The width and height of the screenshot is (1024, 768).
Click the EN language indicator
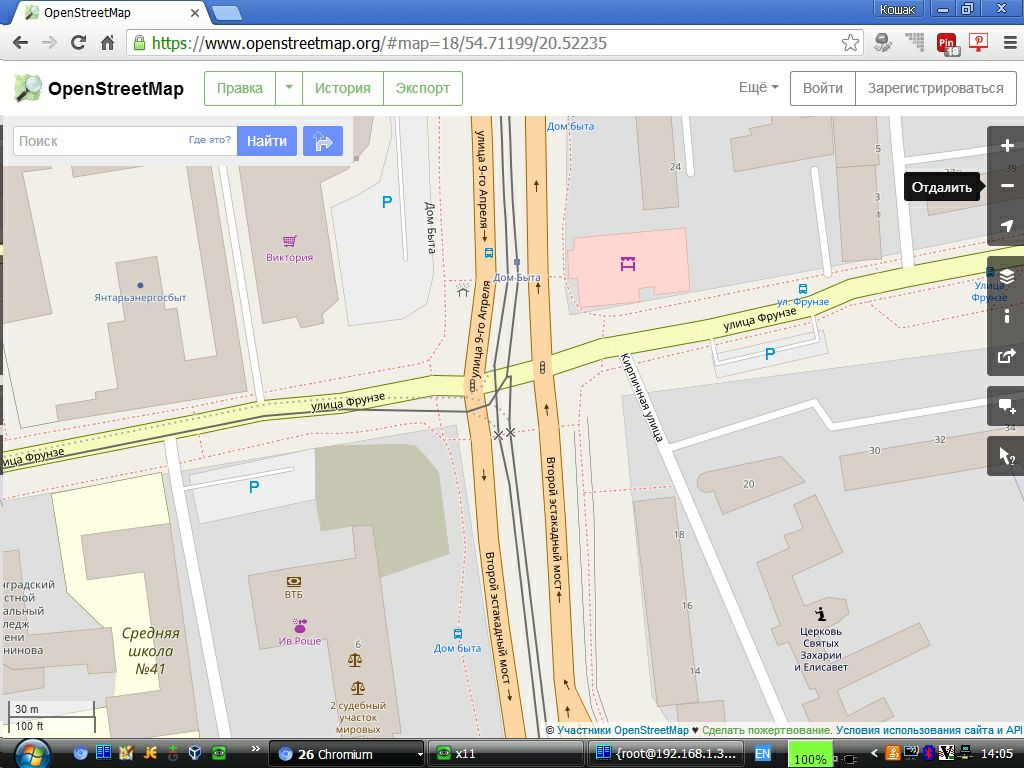point(762,754)
